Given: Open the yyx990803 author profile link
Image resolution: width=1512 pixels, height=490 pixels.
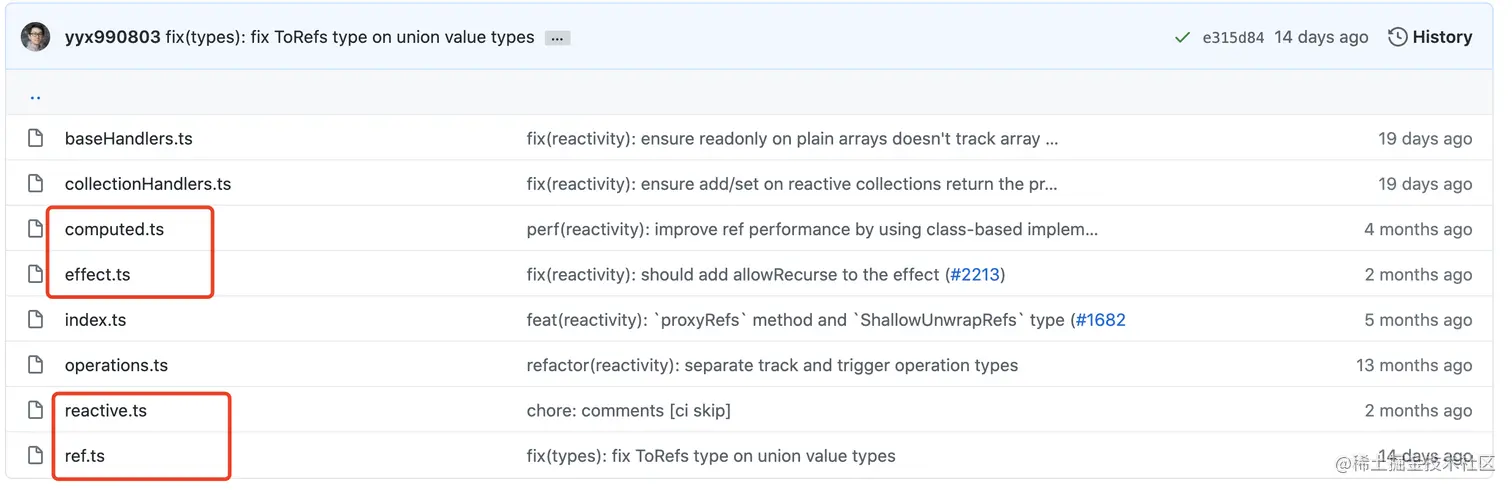Looking at the screenshot, I should (112, 37).
